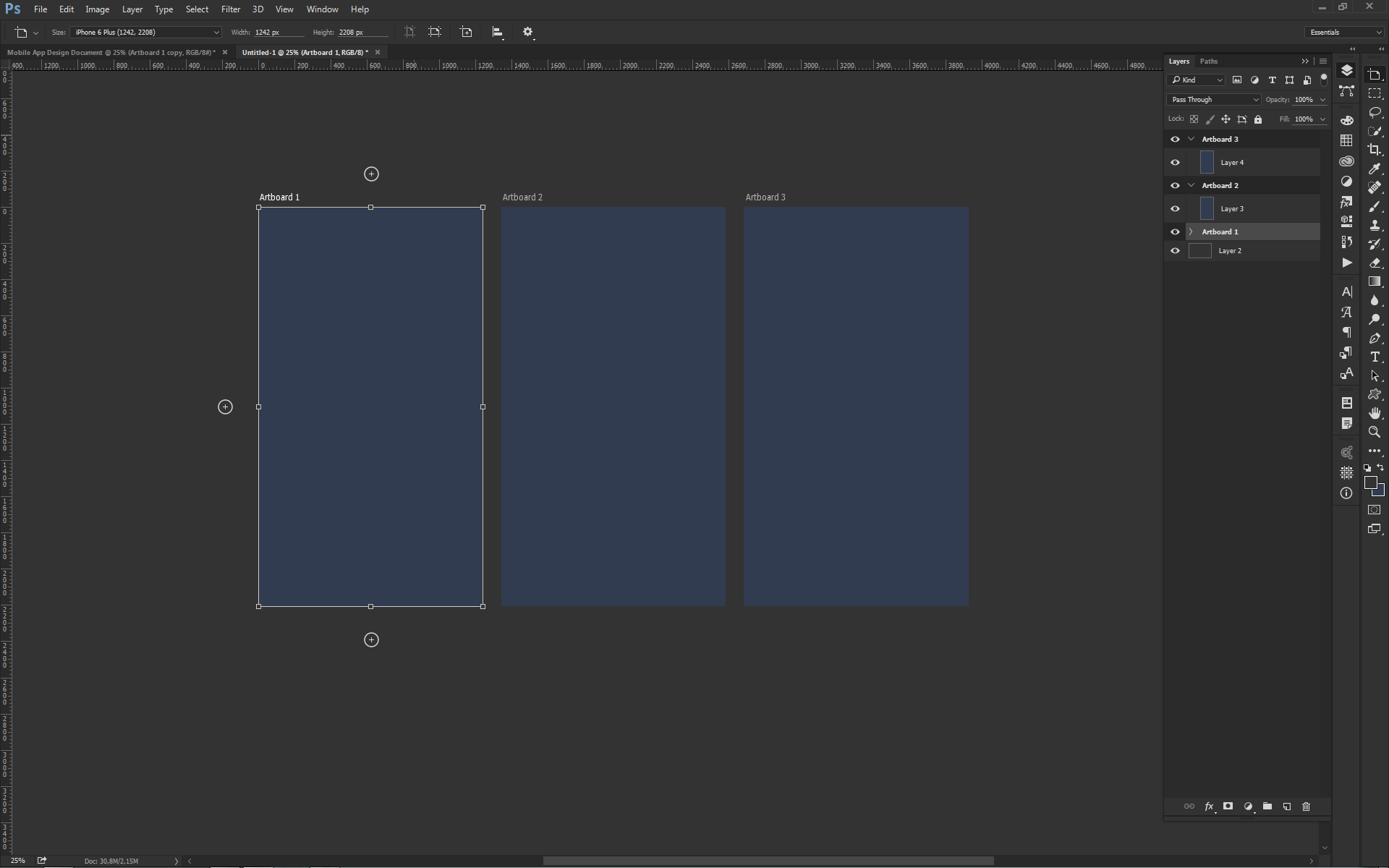The height and width of the screenshot is (868, 1389).
Task: Select the Path Selection tool
Action: pos(1375,375)
